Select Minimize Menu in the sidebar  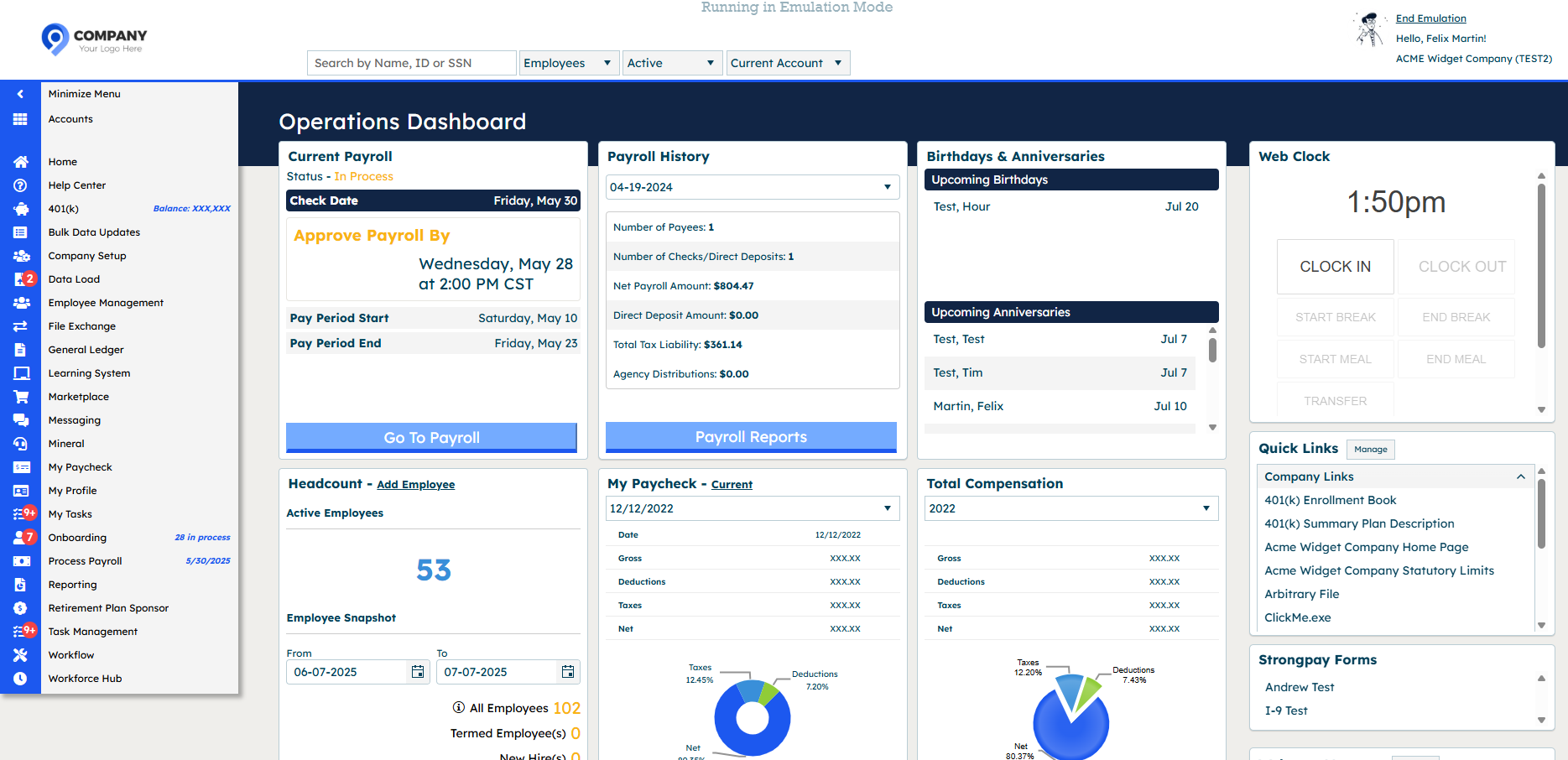pos(85,94)
